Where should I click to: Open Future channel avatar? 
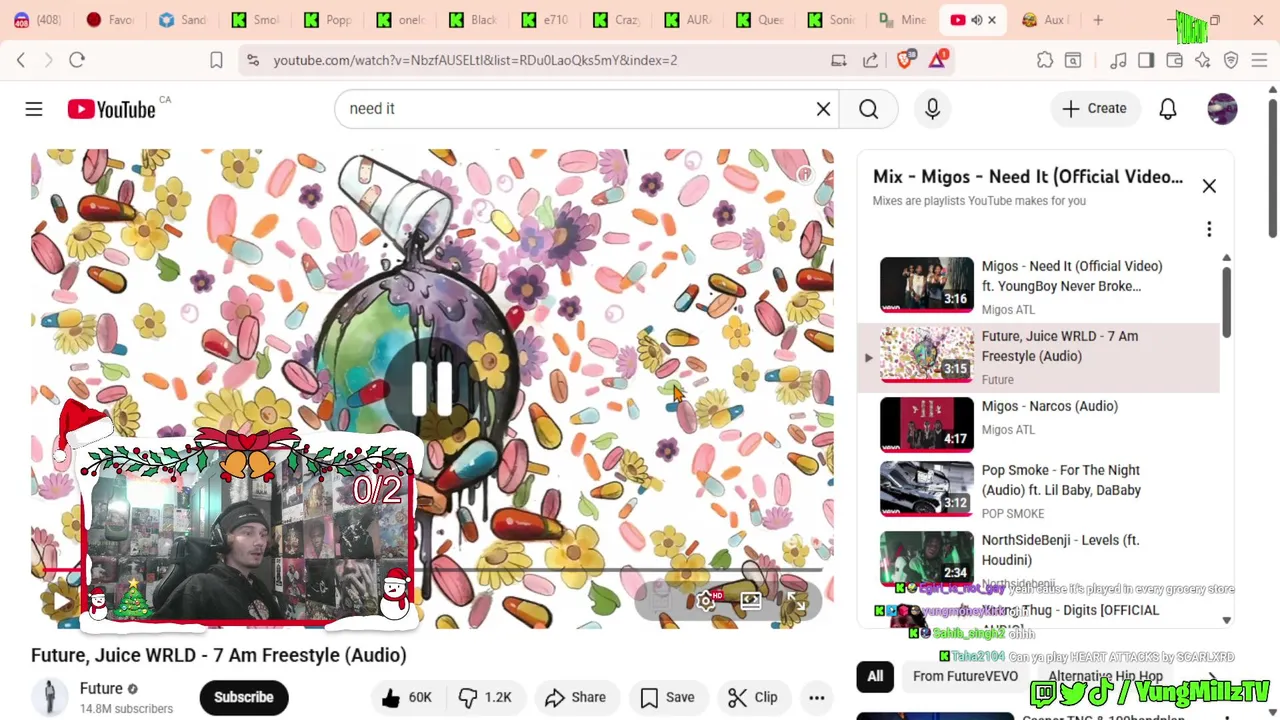(x=49, y=697)
